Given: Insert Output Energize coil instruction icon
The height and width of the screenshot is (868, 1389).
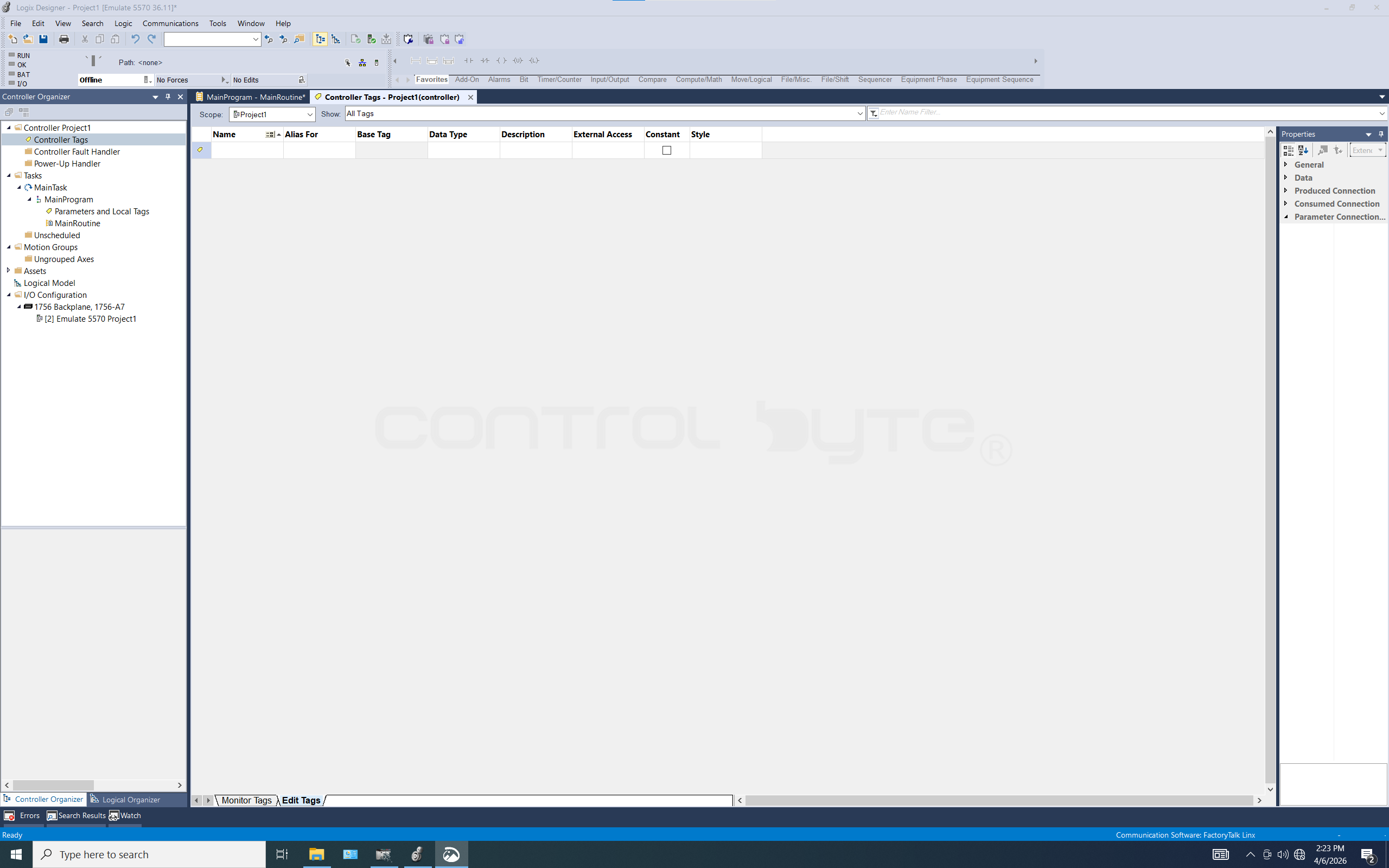Looking at the screenshot, I should click(501, 60).
